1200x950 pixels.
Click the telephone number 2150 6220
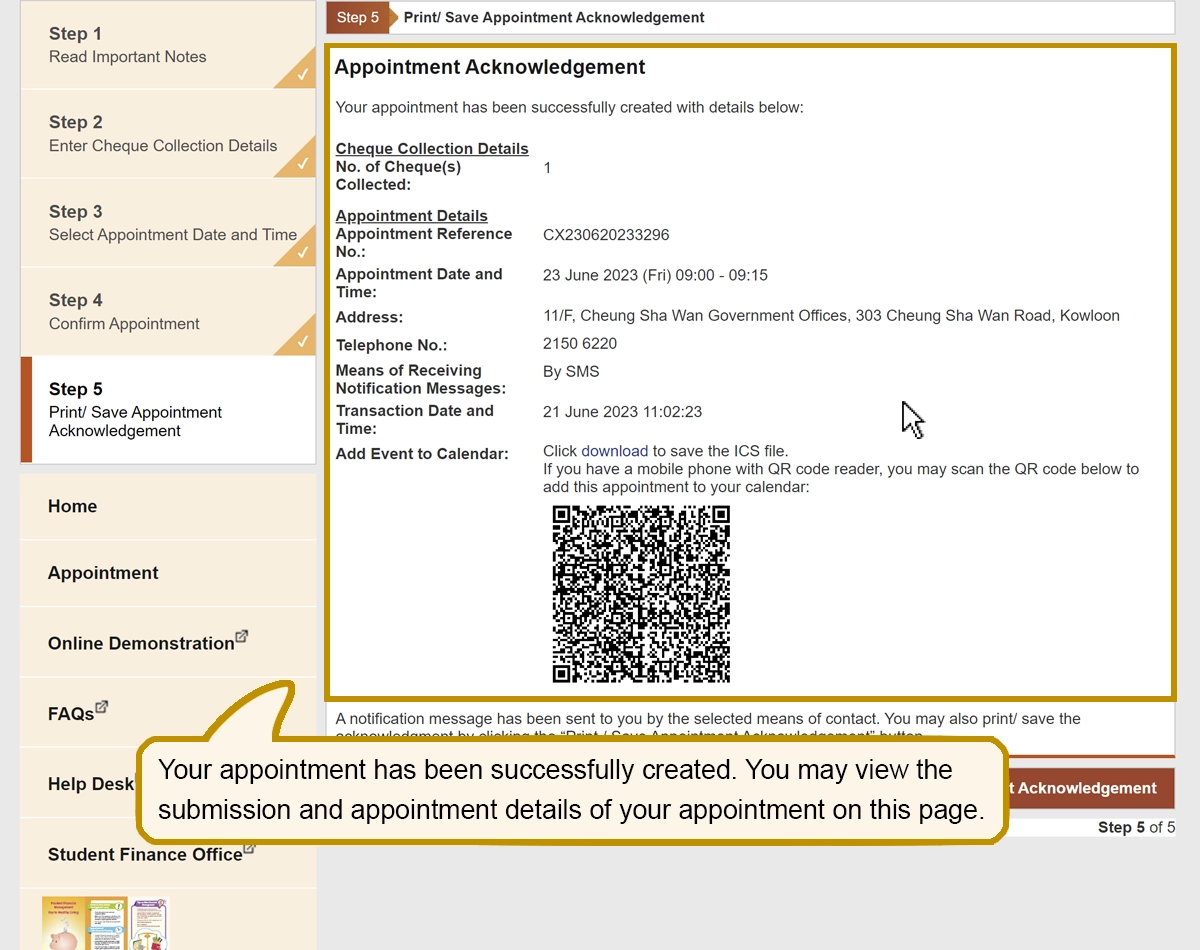580,343
